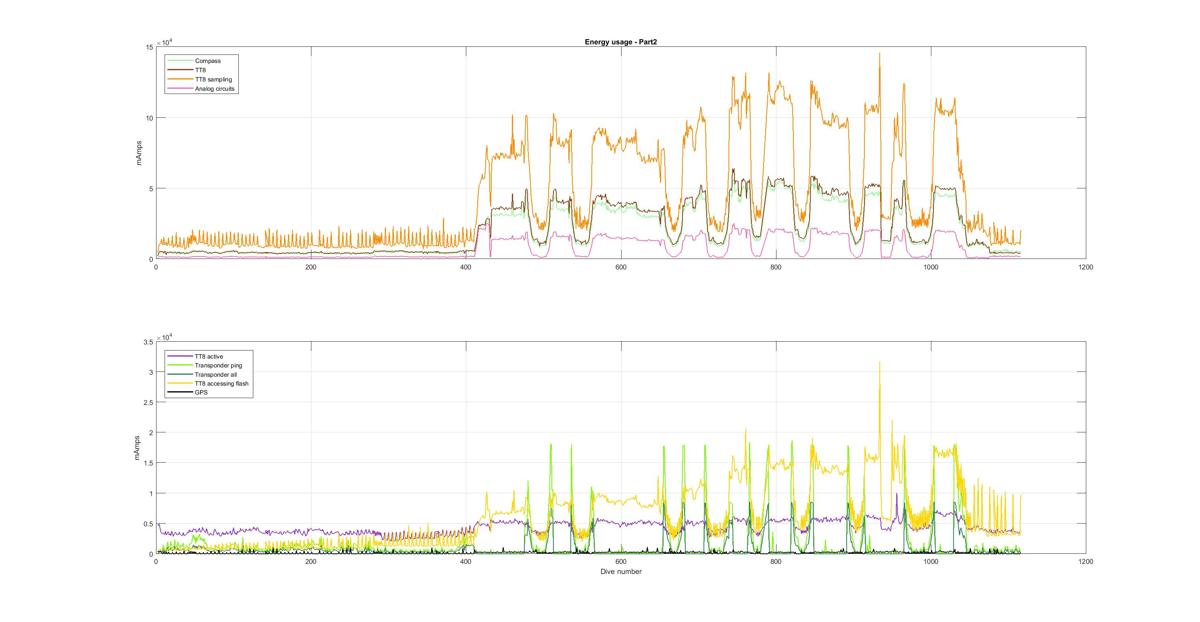The image size is (1200, 622).
Task: Click y-axis tick '1.5' on bottom plot
Action: tap(148, 463)
